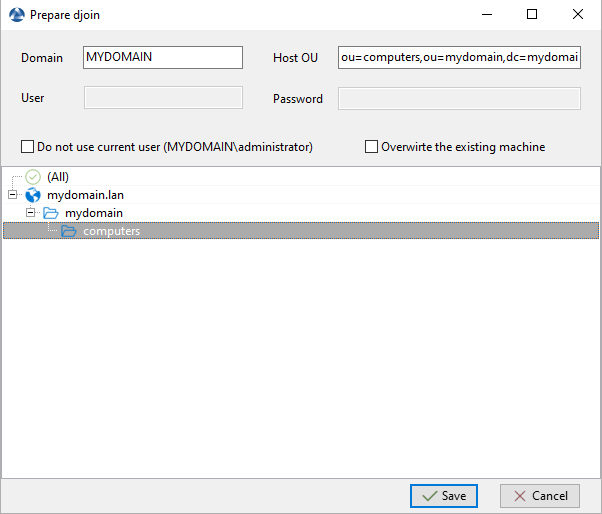Image resolution: width=602 pixels, height=514 pixels.
Task: Click the app icon in the title bar
Action: click(x=15, y=15)
